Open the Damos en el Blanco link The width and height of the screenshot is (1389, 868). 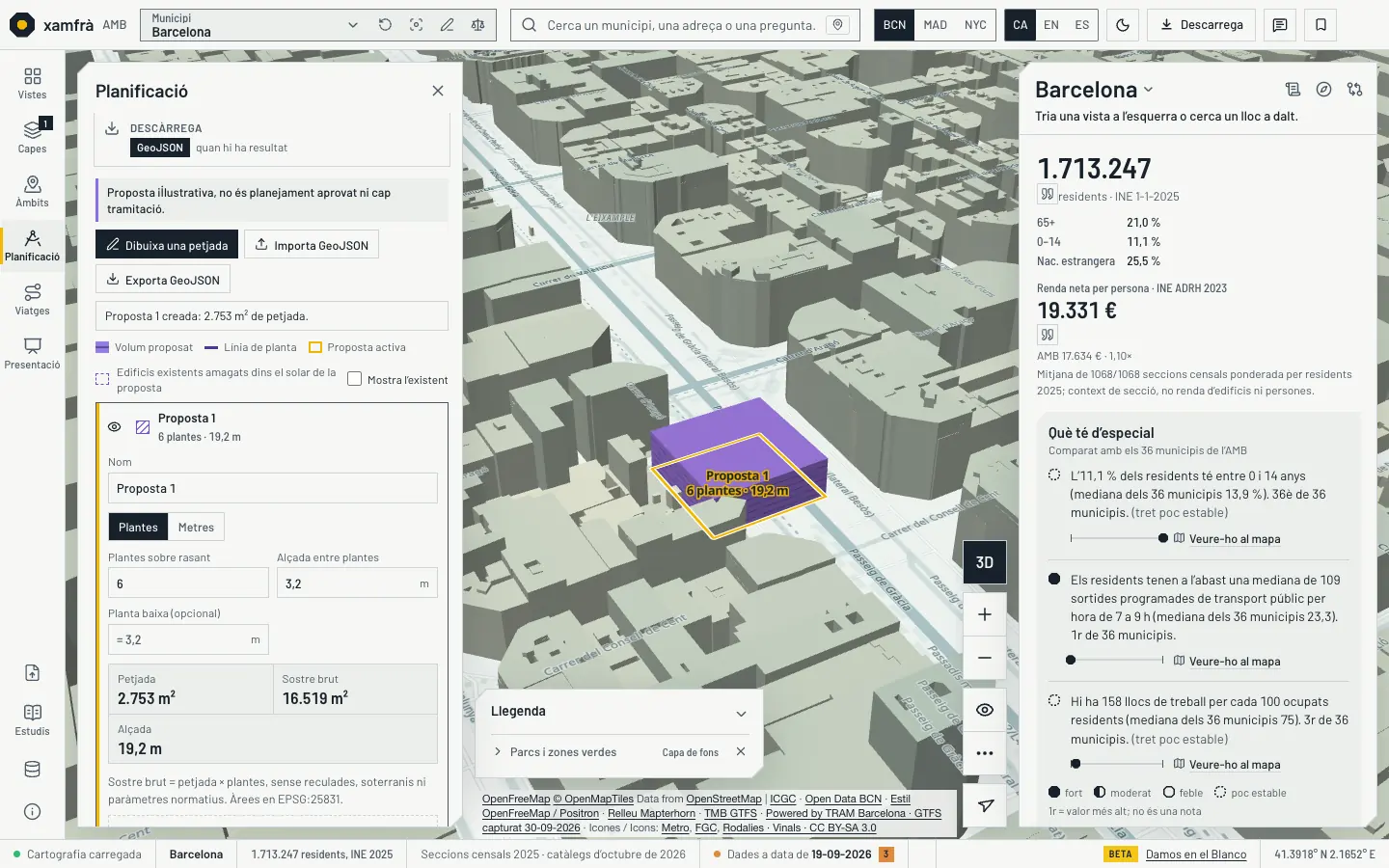click(x=1196, y=854)
